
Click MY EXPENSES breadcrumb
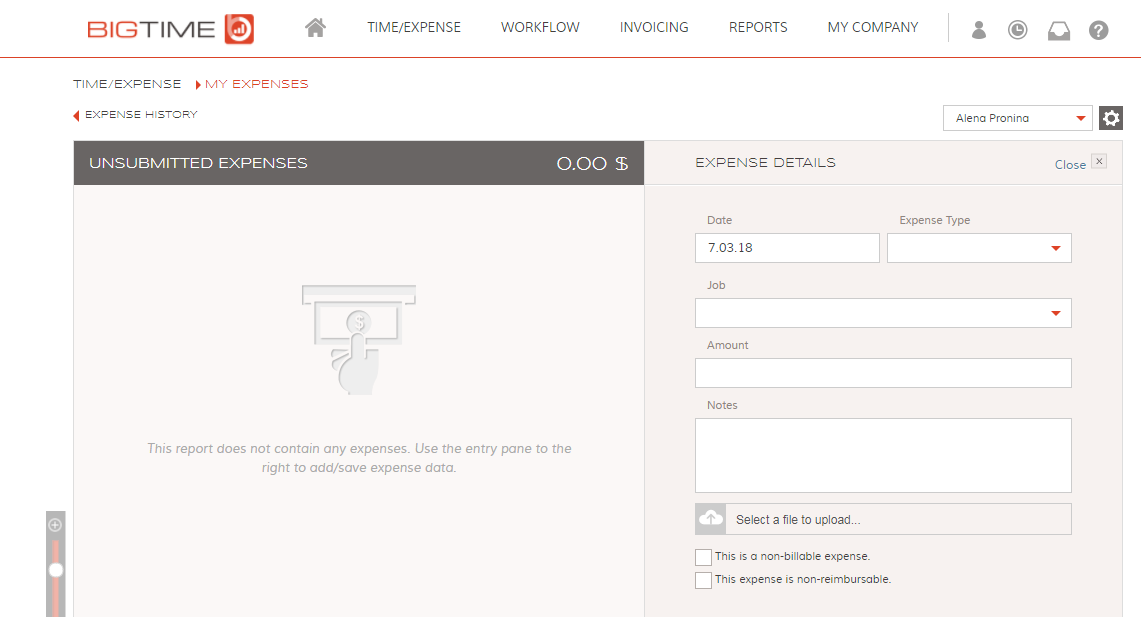click(x=256, y=84)
